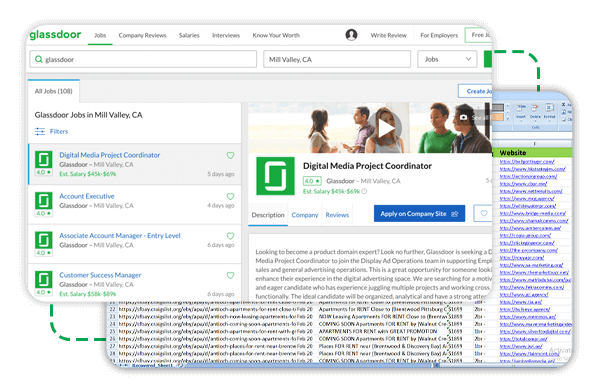Click the salary info icon next to $45k-$69k
This screenshot has height=391, width=590.
(364, 191)
